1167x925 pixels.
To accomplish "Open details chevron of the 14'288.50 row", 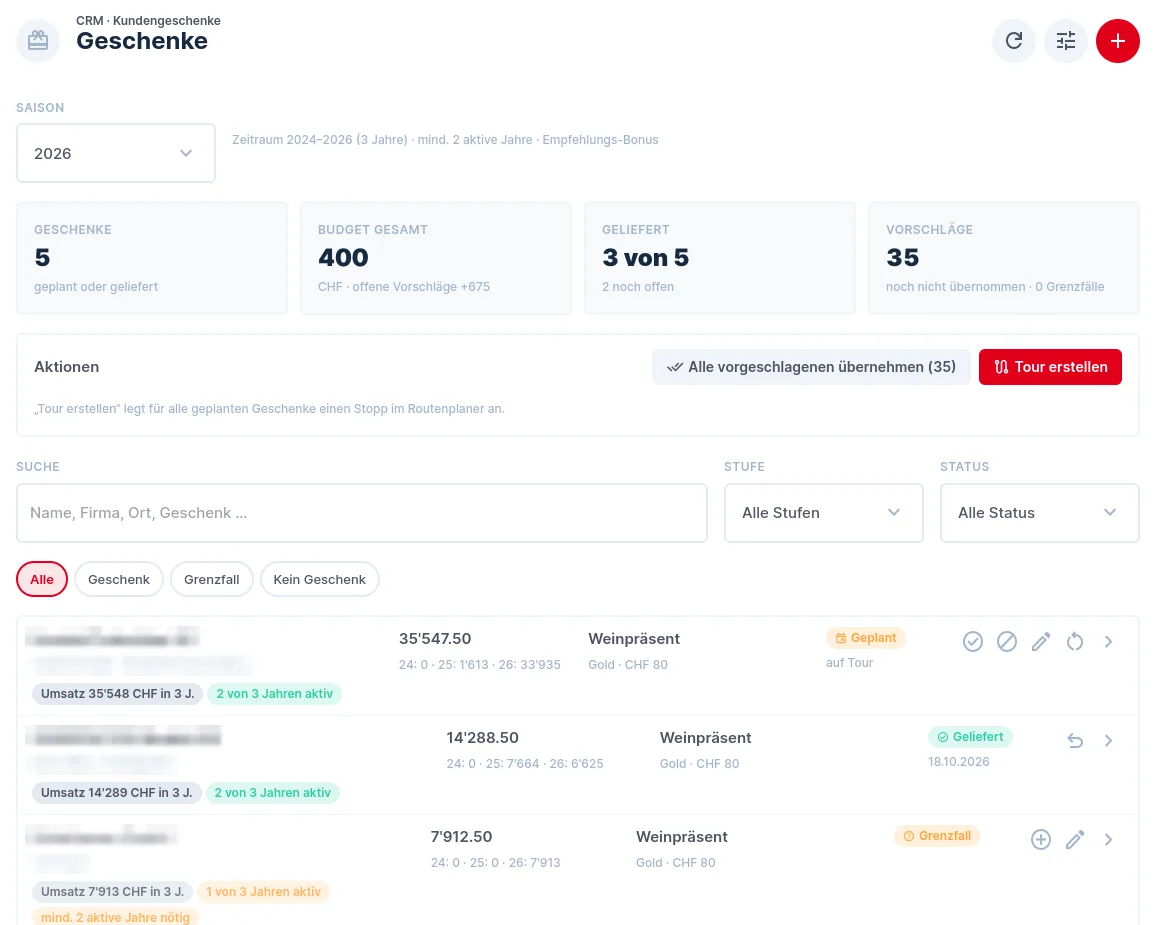I will click(1108, 740).
